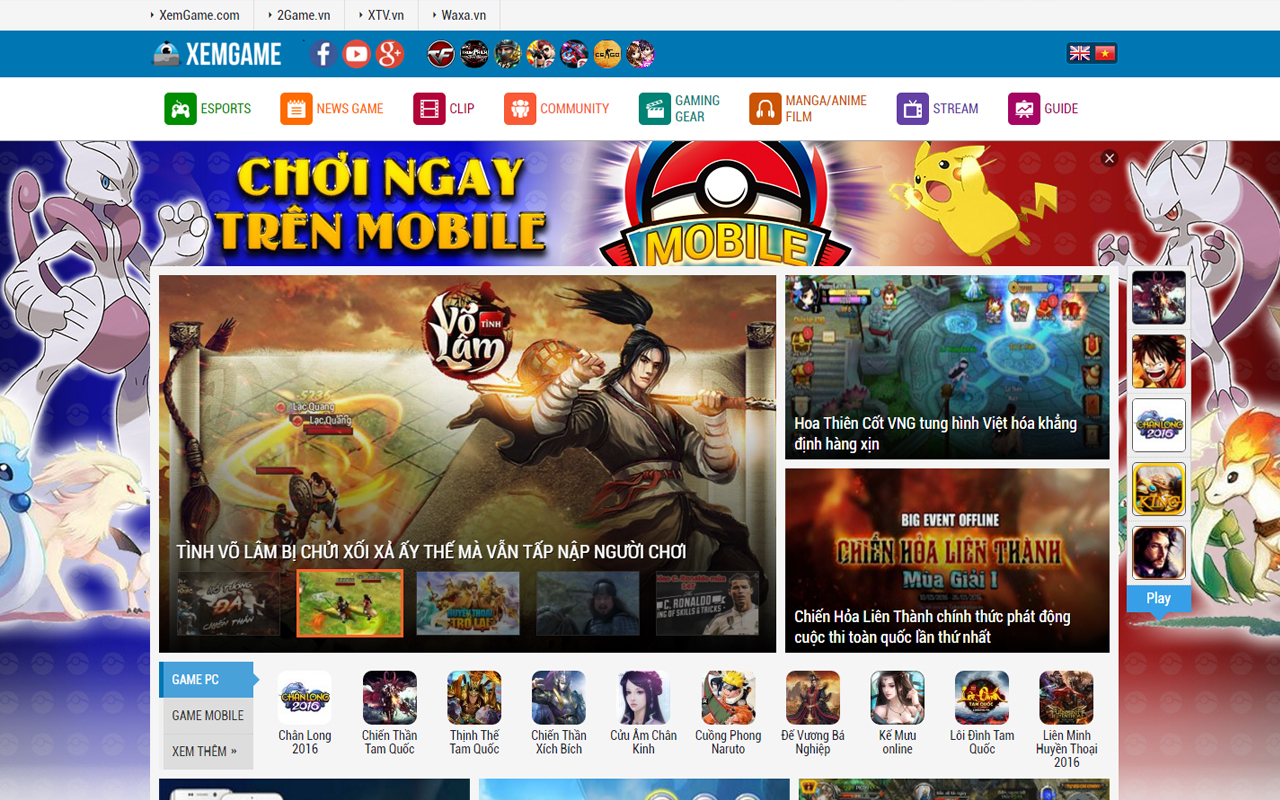Click the red Clip film icon
This screenshot has width=1280, height=800.
pos(429,109)
